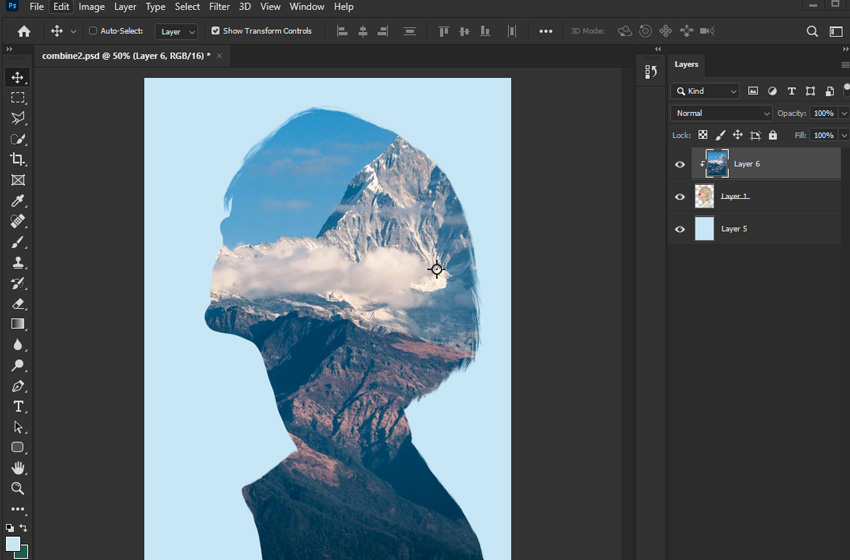
Task: Open the Edit menu
Action: tap(61, 7)
